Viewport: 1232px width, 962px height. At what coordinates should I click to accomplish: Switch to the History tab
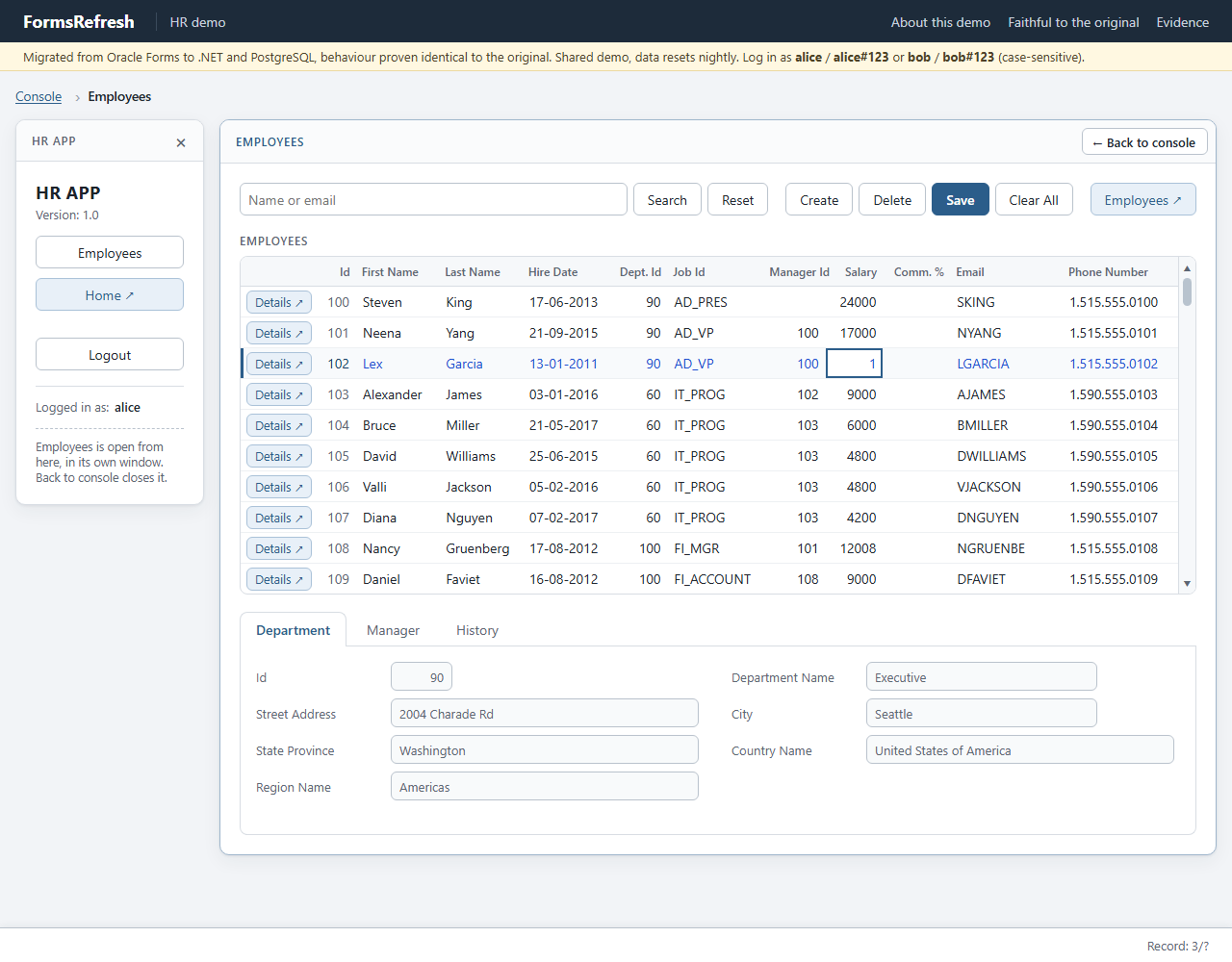click(477, 630)
